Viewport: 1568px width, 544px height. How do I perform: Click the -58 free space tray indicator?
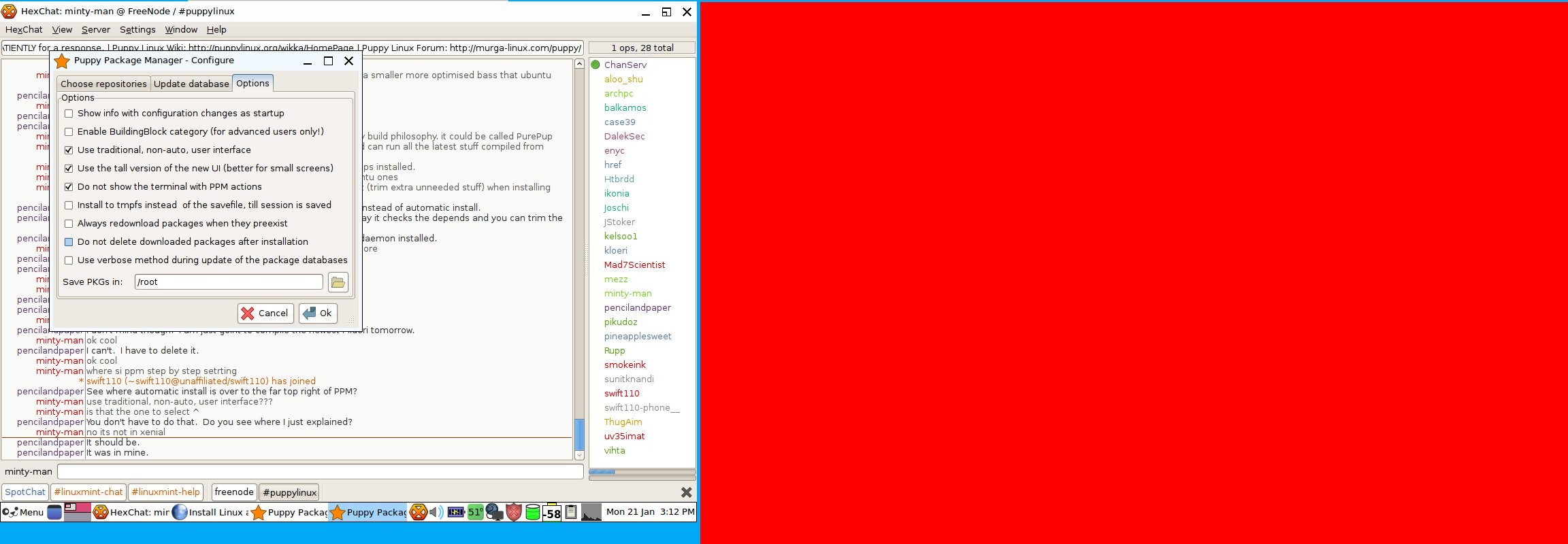point(552,513)
